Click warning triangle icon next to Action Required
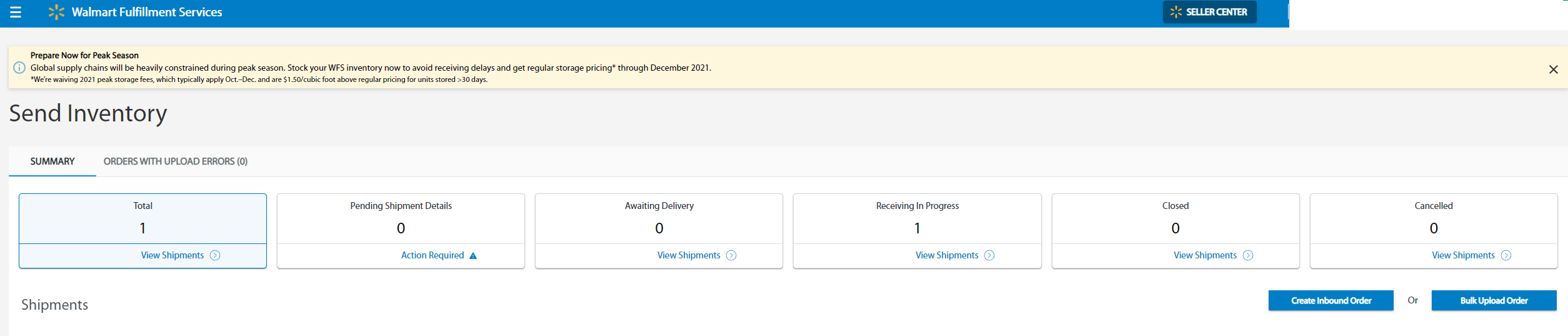 tap(473, 255)
